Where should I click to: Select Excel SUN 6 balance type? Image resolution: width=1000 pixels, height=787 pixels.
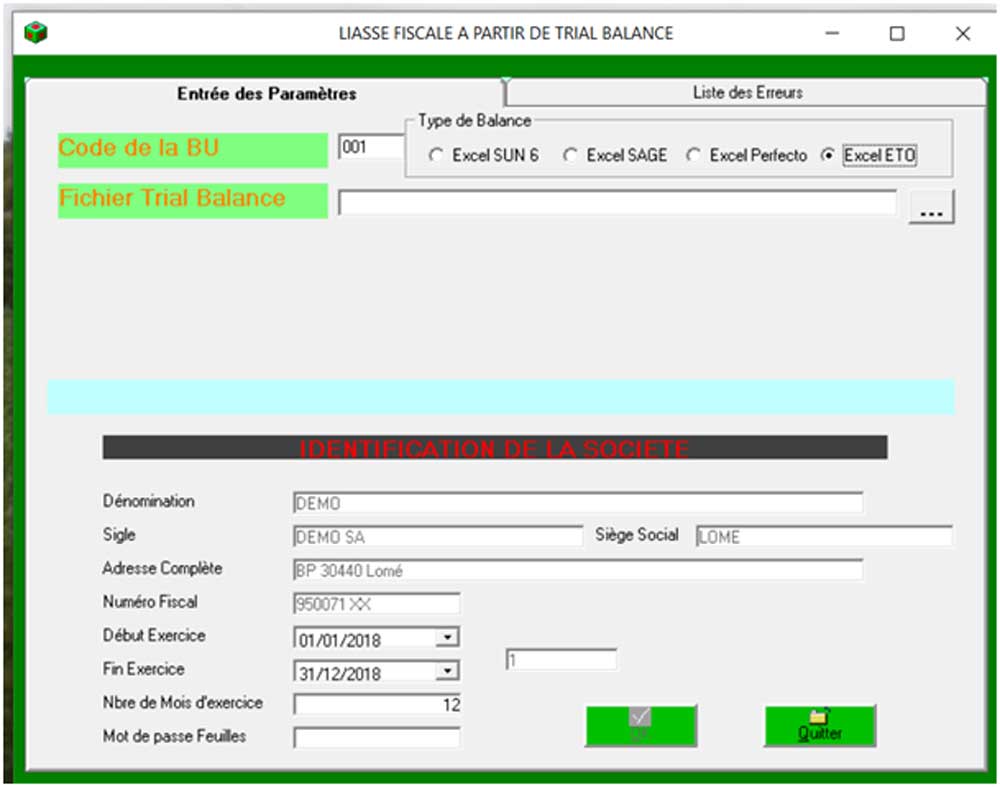point(435,156)
